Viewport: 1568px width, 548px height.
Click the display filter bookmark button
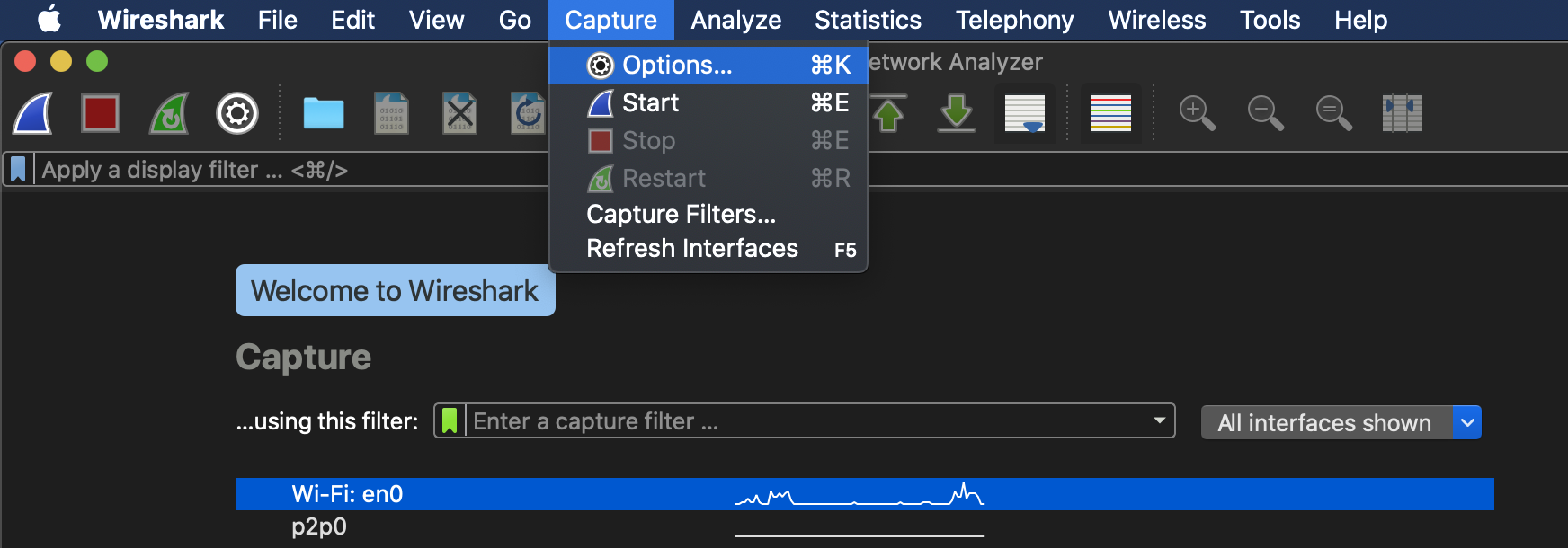point(18,169)
